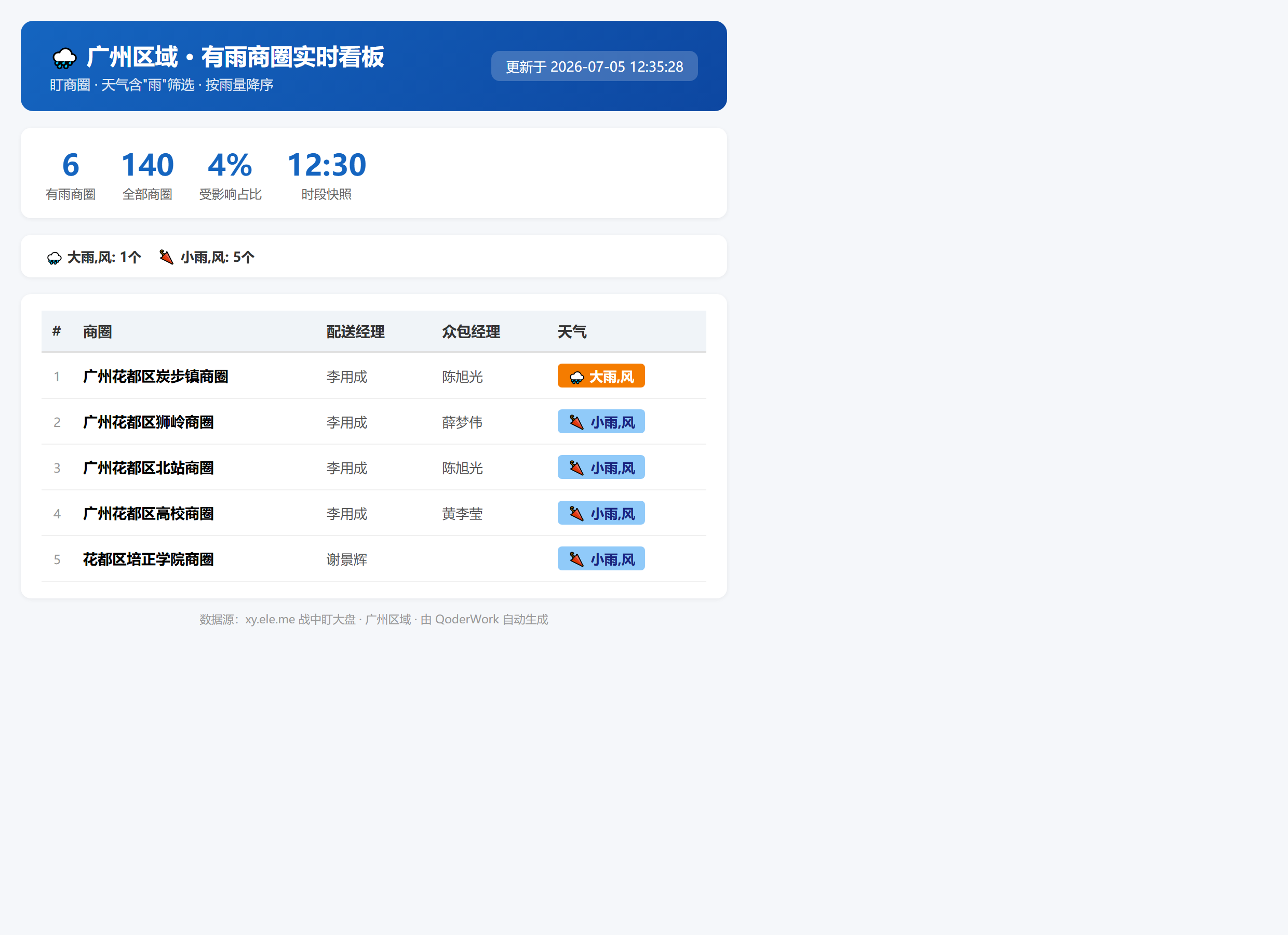Click the 小雨,风 badge for 培正学院商圈

click(x=601, y=558)
